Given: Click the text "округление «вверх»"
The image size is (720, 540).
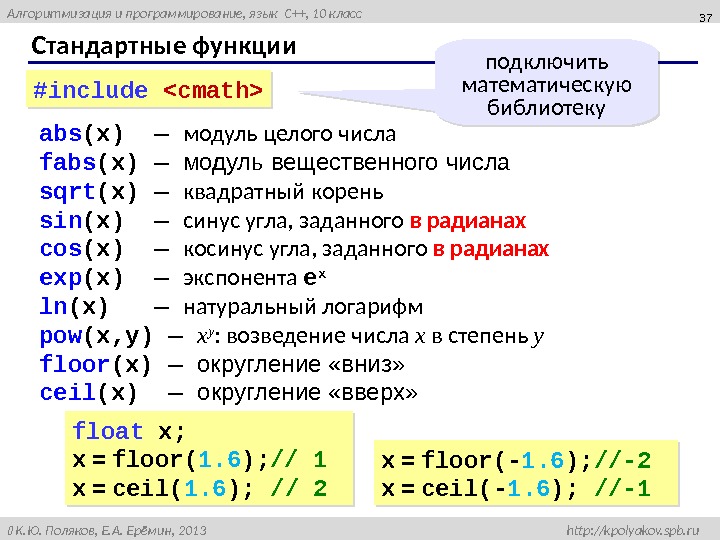Looking at the screenshot, I should (307, 393).
